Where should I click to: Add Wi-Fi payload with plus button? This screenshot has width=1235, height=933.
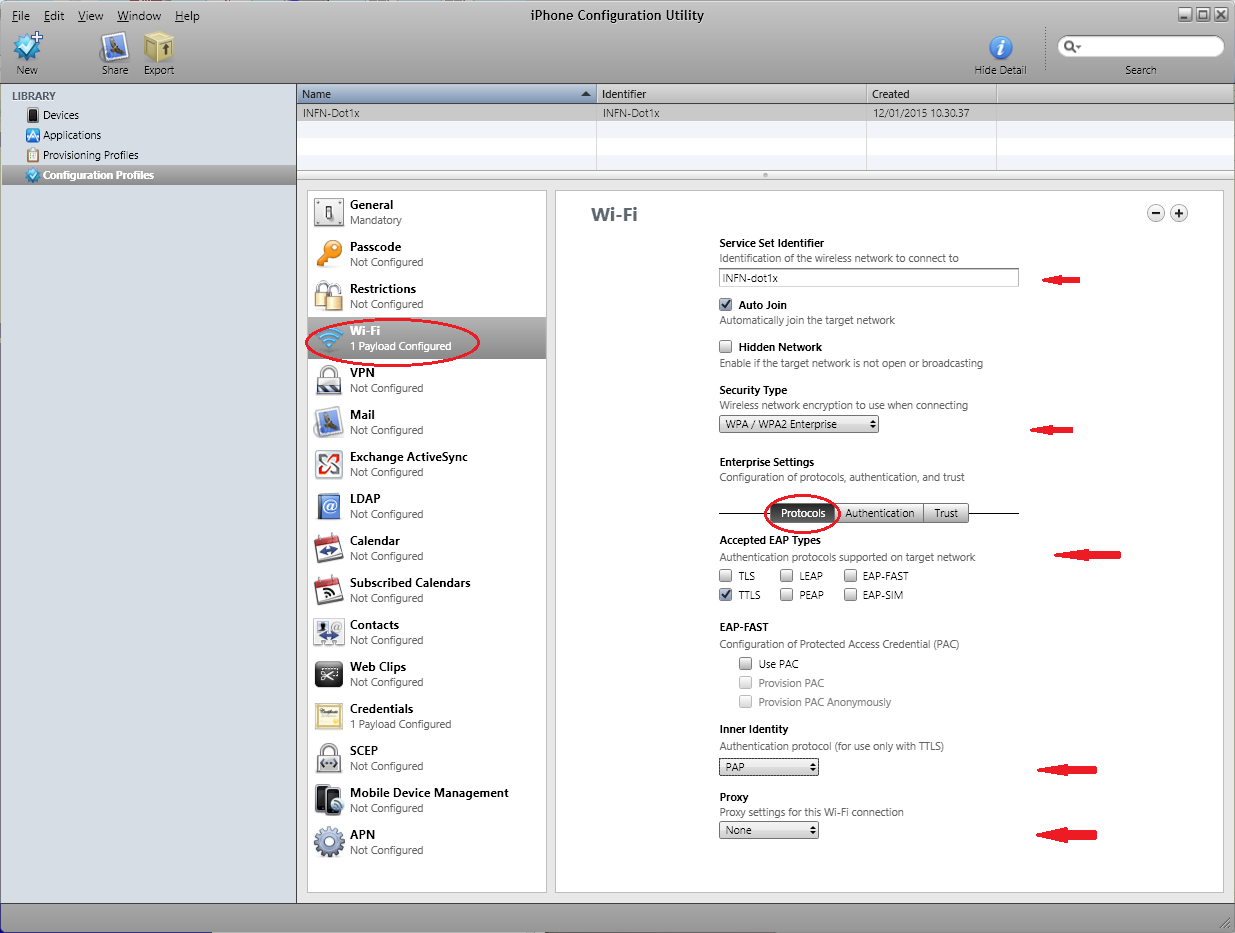click(x=1179, y=213)
